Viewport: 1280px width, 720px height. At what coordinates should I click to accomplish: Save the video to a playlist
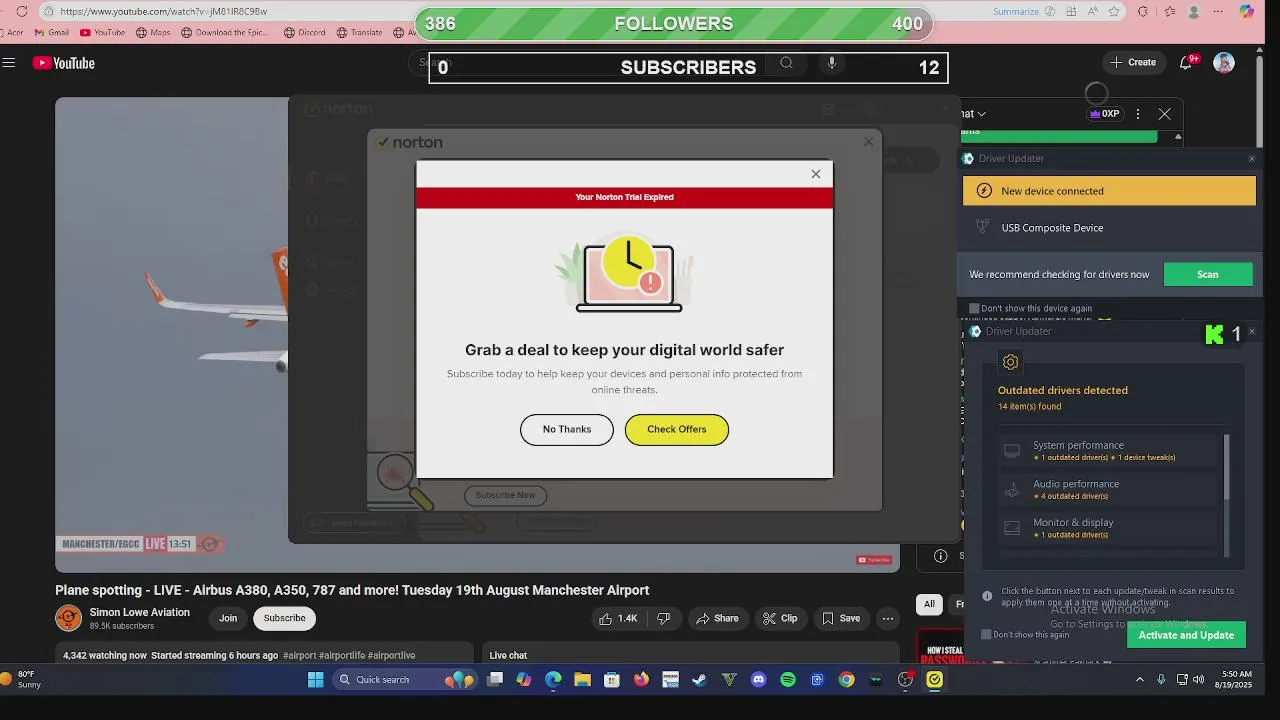pyautogui.click(x=841, y=619)
